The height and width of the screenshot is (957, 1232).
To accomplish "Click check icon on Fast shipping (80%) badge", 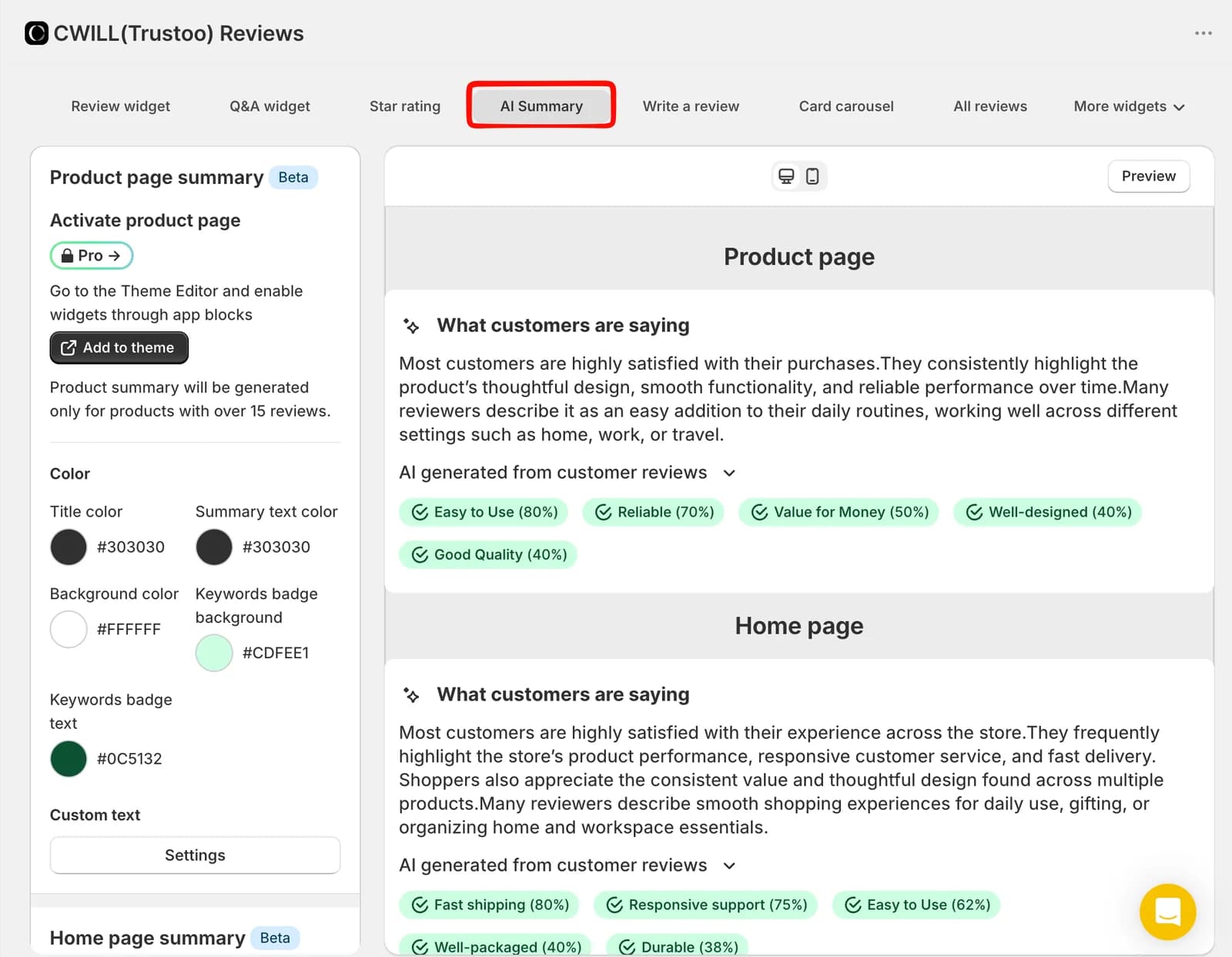I will (x=420, y=905).
